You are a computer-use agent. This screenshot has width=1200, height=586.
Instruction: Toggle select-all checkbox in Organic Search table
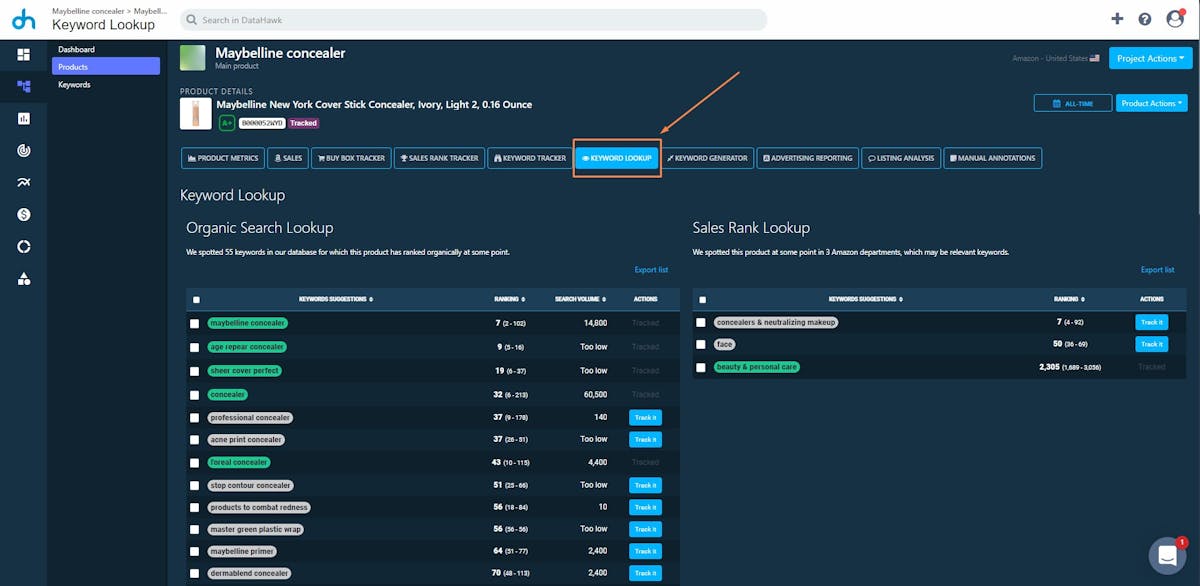click(x=196, y=299)
